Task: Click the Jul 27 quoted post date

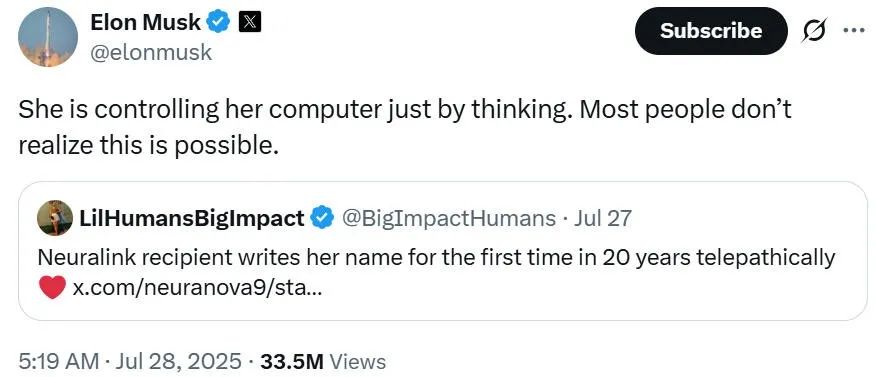Action: coord(603,218)
